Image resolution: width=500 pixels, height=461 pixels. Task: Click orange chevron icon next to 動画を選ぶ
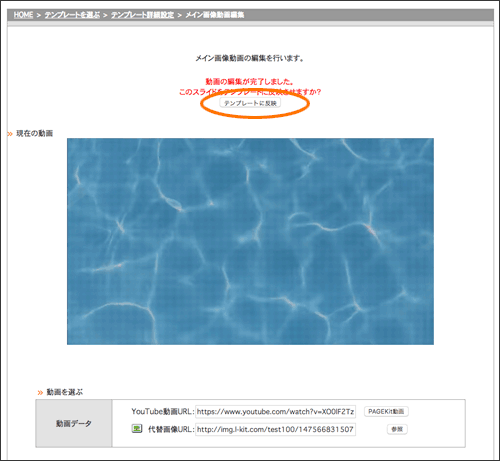click(x=40, y=392)
